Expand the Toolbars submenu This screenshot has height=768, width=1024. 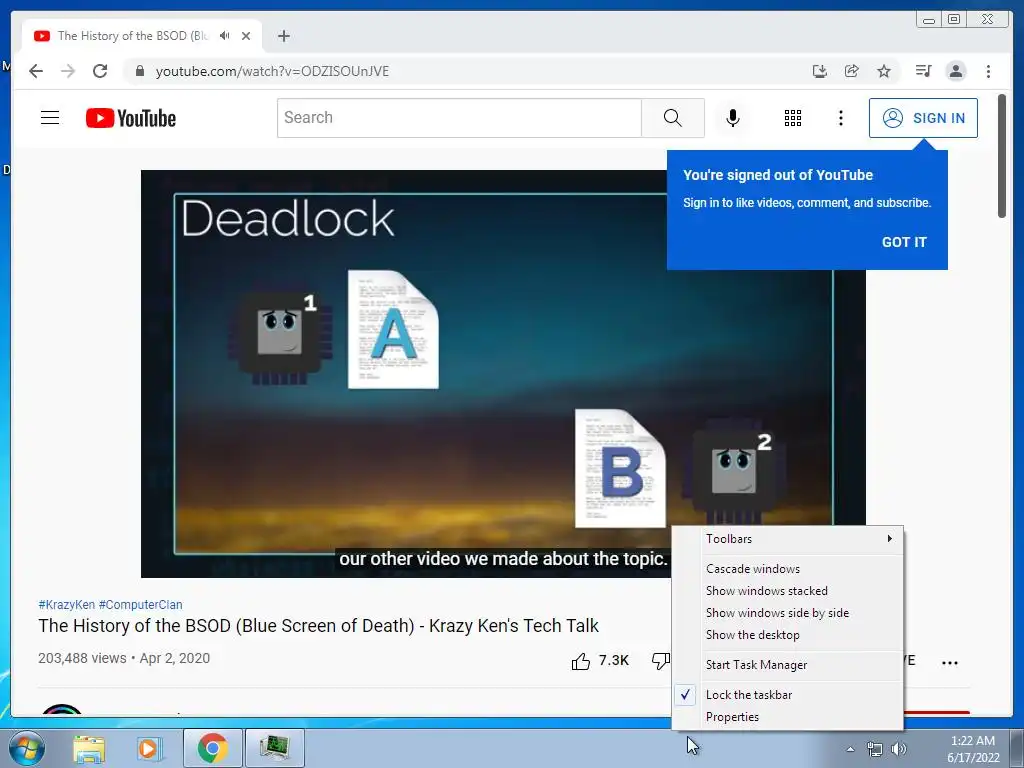pos(788,539)
